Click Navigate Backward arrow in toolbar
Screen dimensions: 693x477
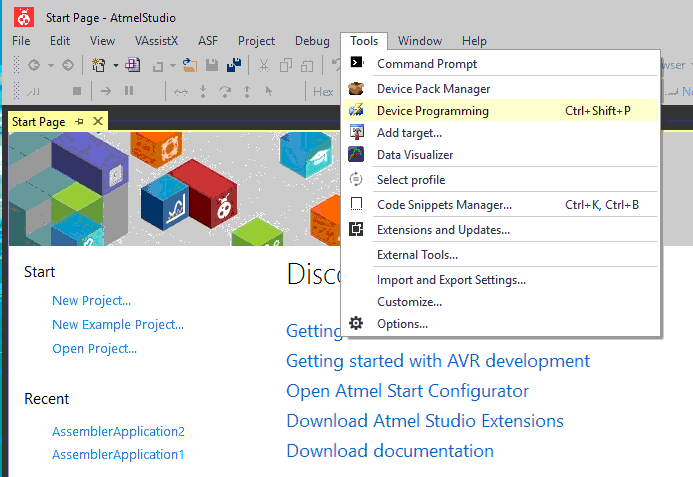point(34,65)
